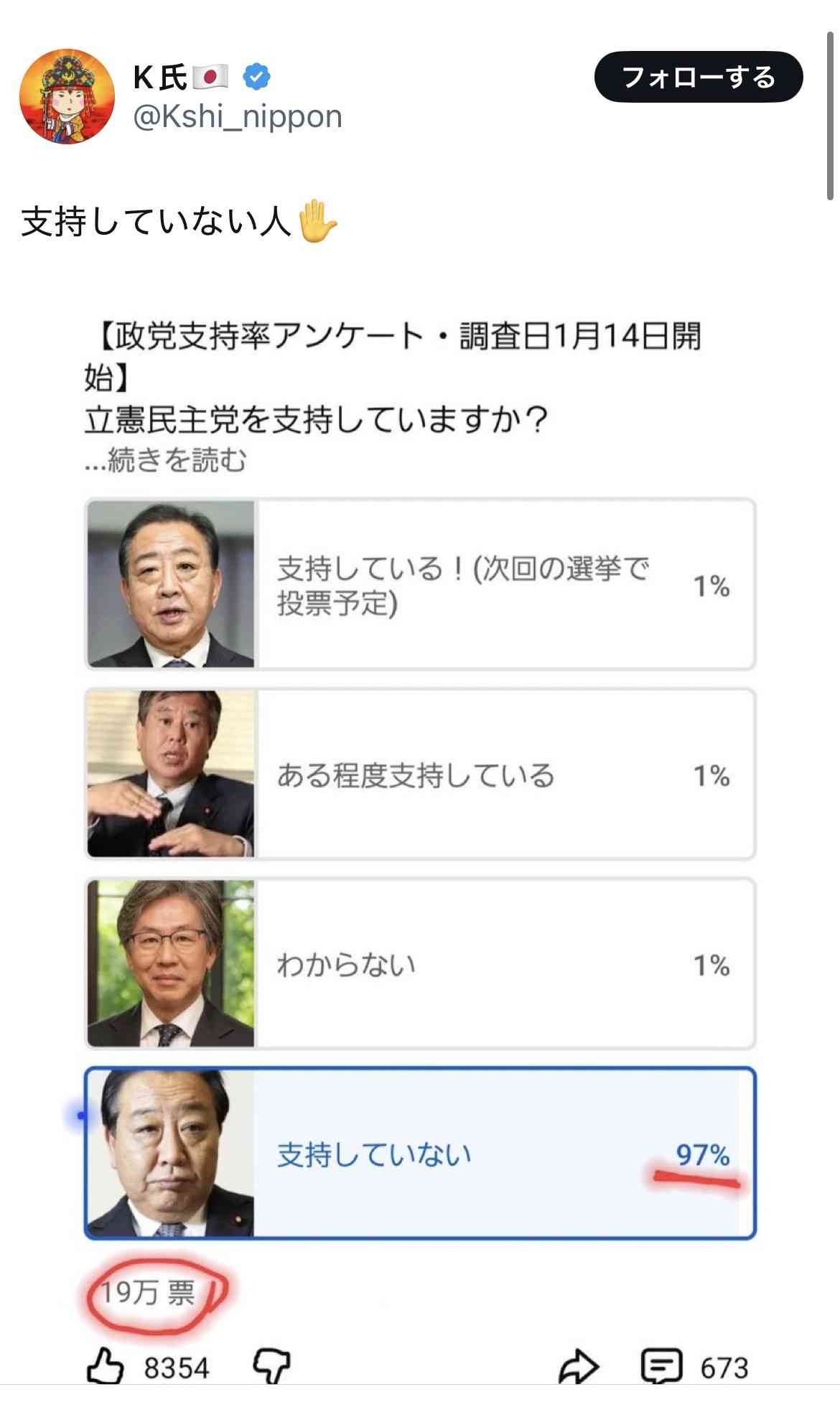The height and width of the screenshot is (1402, 840).
Task: Open the comments speech-bubble icon
Action: 661,1366
